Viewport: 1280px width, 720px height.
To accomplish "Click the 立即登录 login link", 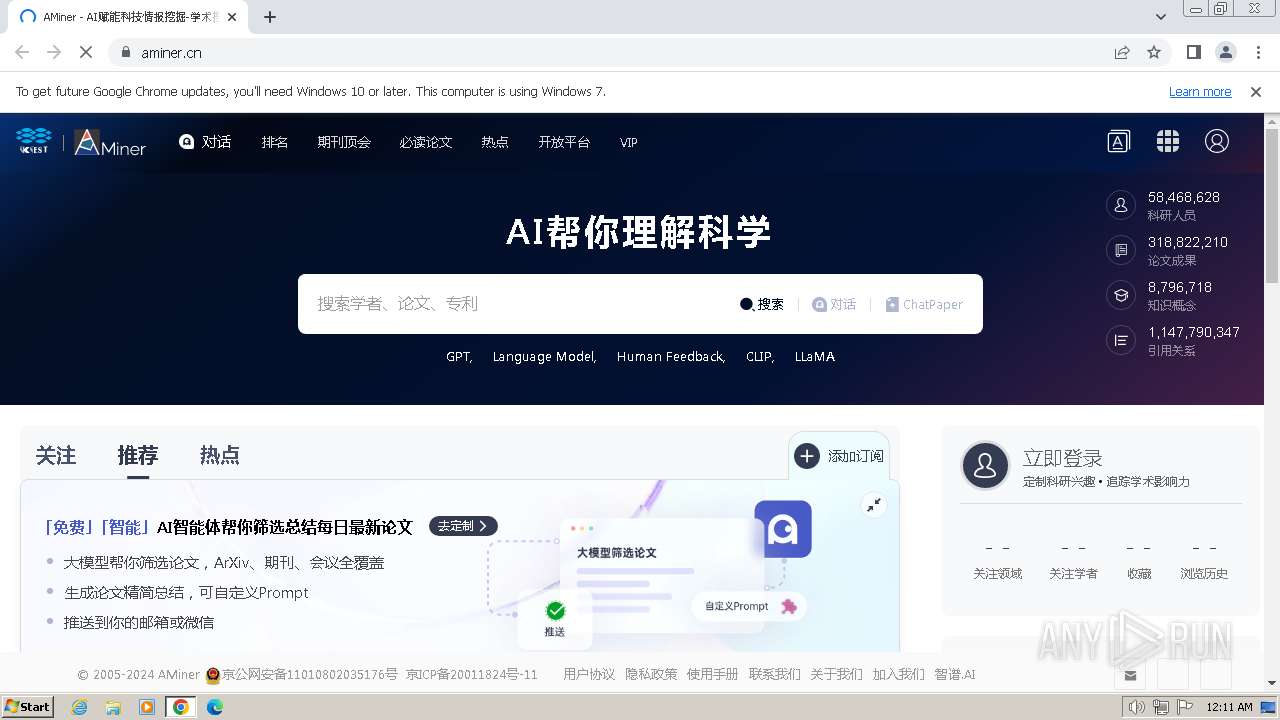I will tap(1062, 458).
